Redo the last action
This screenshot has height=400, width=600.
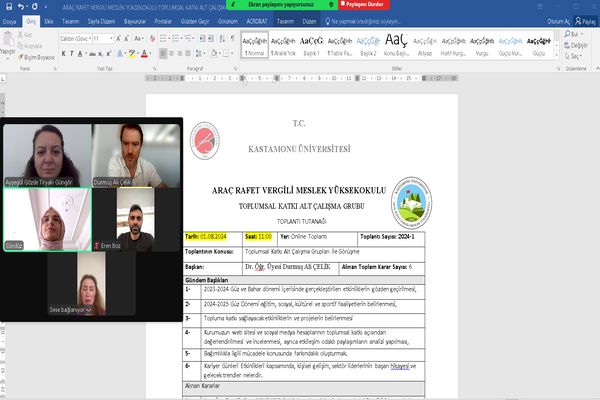click(35, 7)
